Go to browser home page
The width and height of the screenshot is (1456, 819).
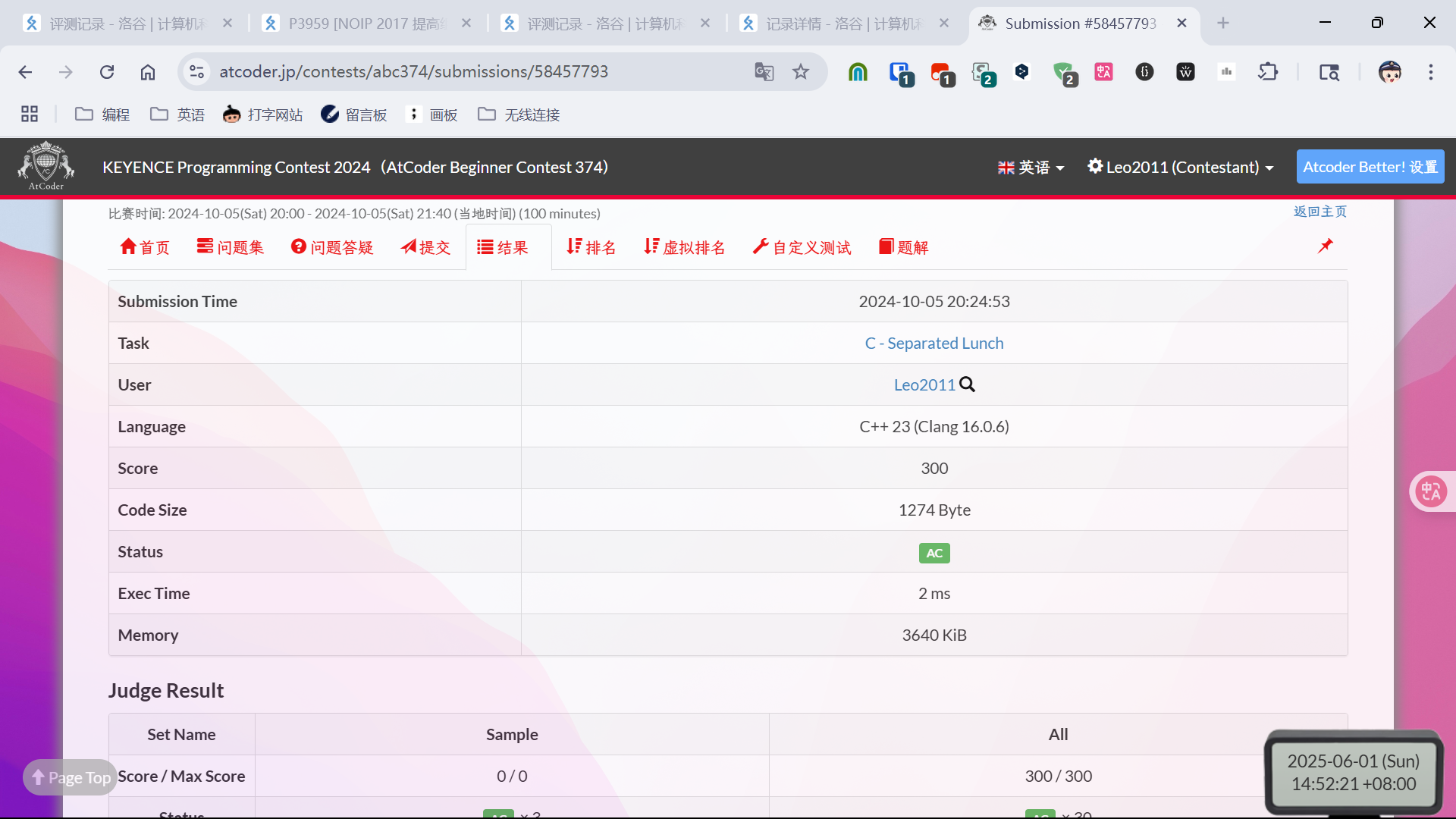click(x=148, y=72)
